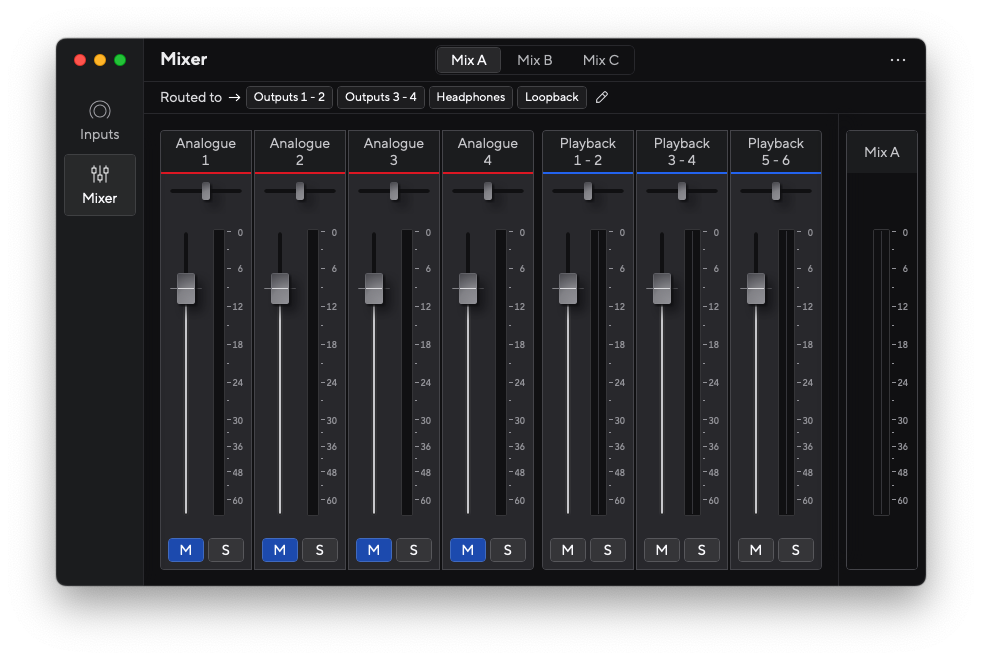Unmute the Analogue 1 channel
The image size is (982, 660).
[x=185, y=550]
